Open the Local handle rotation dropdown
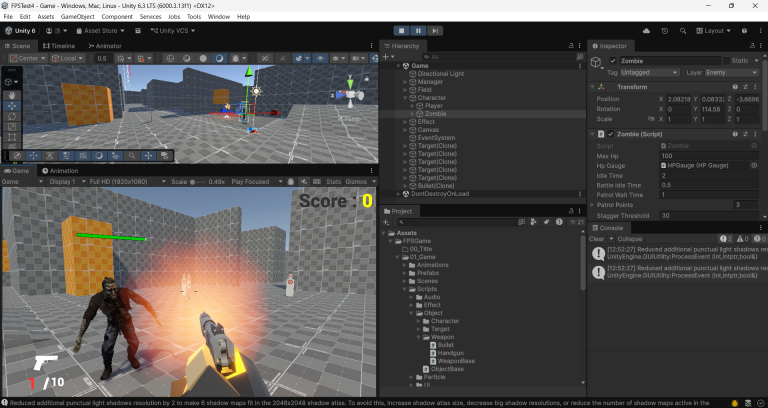Screen dimensions: 768x408 (x=67, y=58)
